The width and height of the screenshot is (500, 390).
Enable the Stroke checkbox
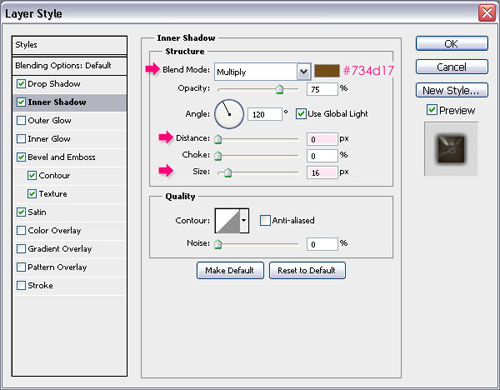pyautogui.click(x=21, y=285)
